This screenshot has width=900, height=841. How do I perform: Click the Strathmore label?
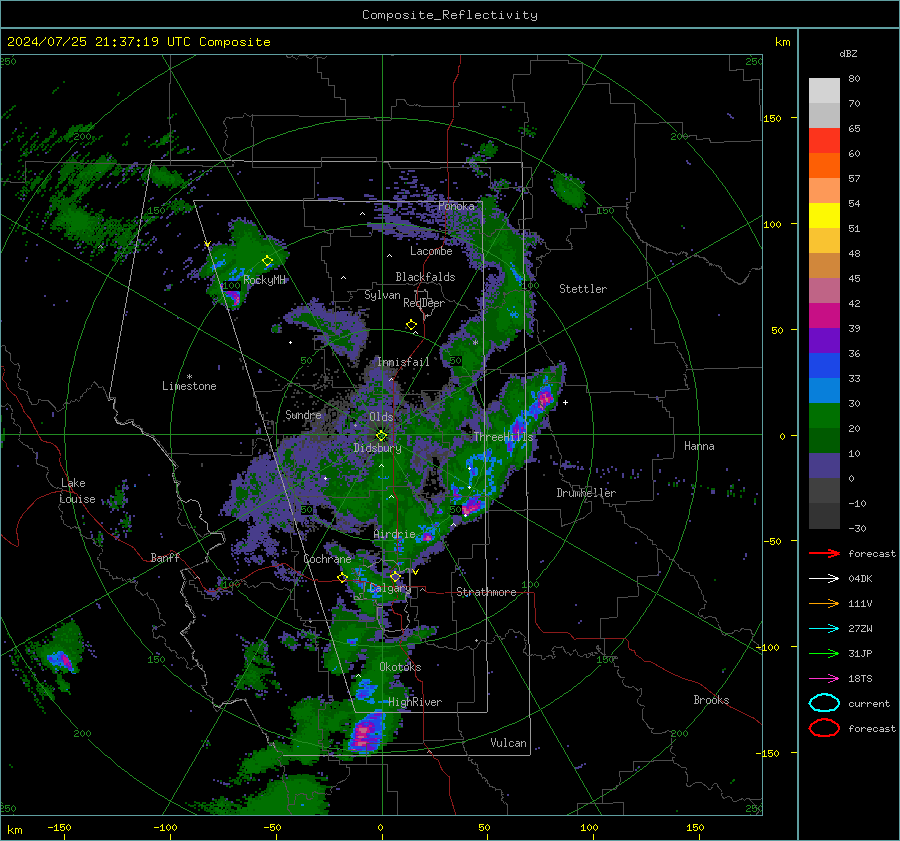click(486, 592)
